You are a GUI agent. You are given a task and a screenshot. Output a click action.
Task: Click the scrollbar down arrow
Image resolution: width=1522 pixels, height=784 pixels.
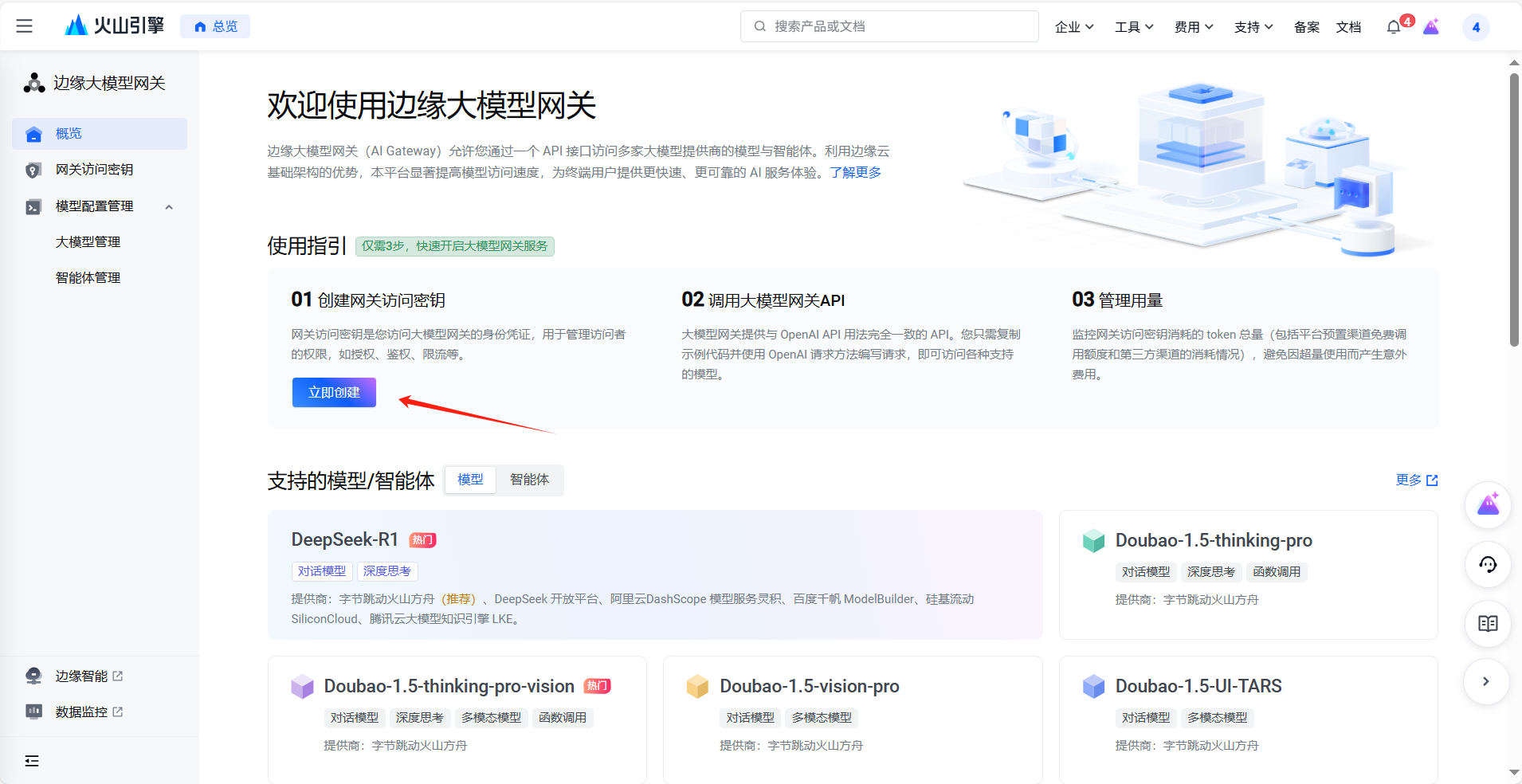pos(1514,773)
